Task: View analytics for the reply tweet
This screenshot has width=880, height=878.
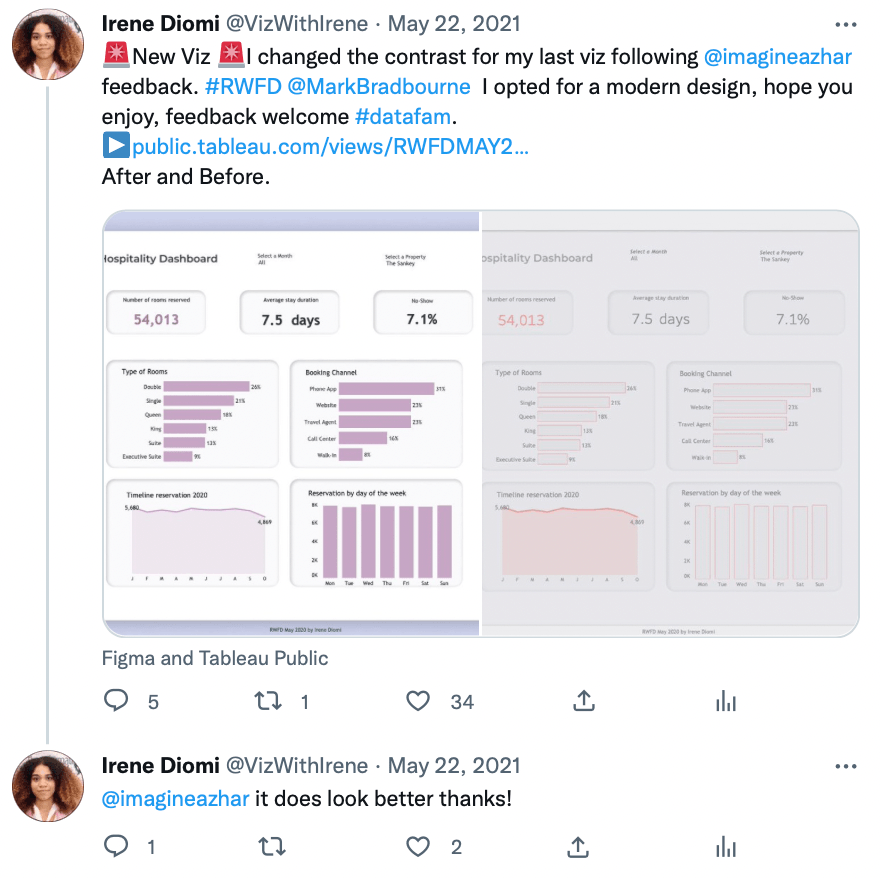Action: click(726, 847)
